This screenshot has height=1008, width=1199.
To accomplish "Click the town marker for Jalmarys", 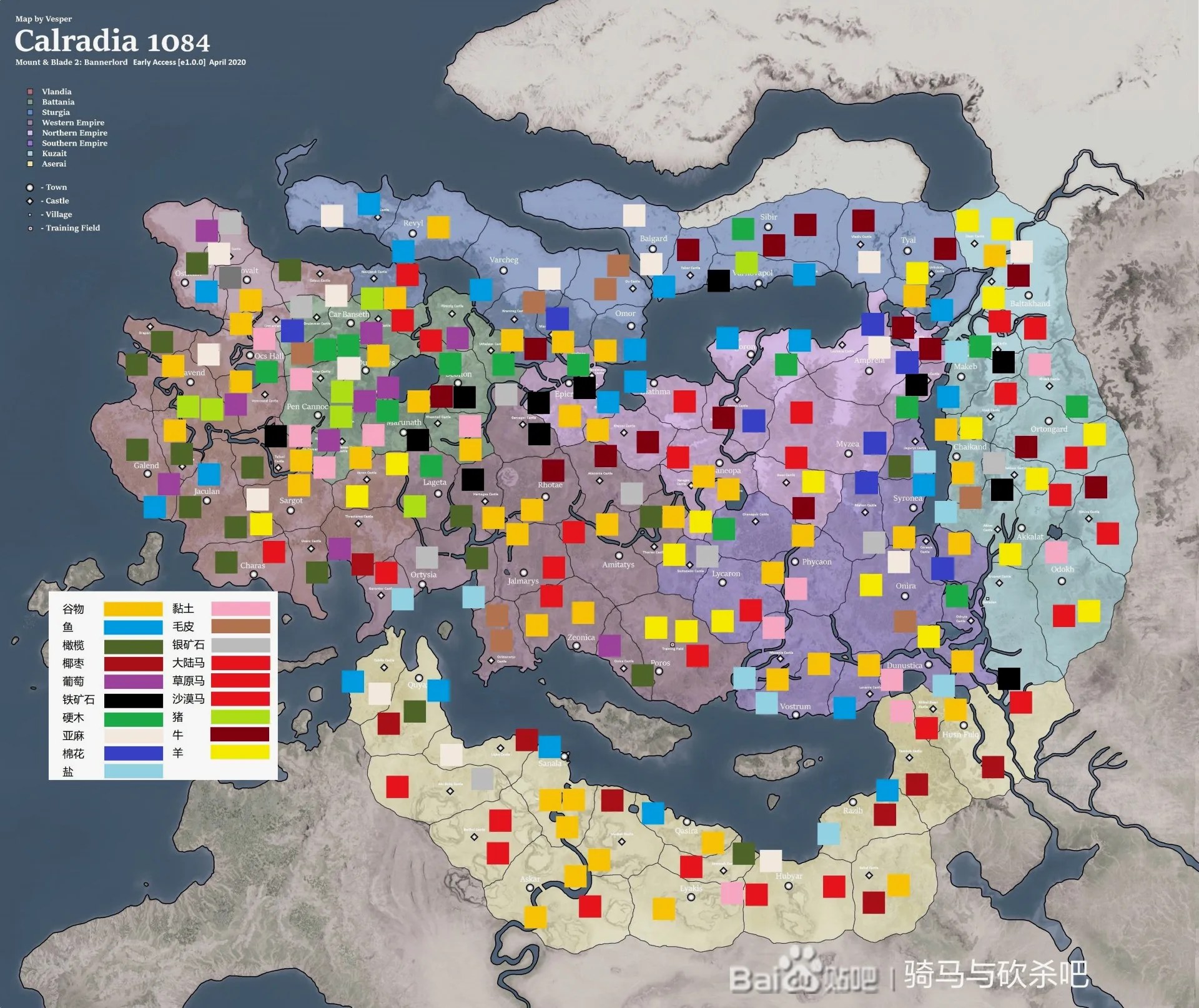I will click(x=523, y=573).
